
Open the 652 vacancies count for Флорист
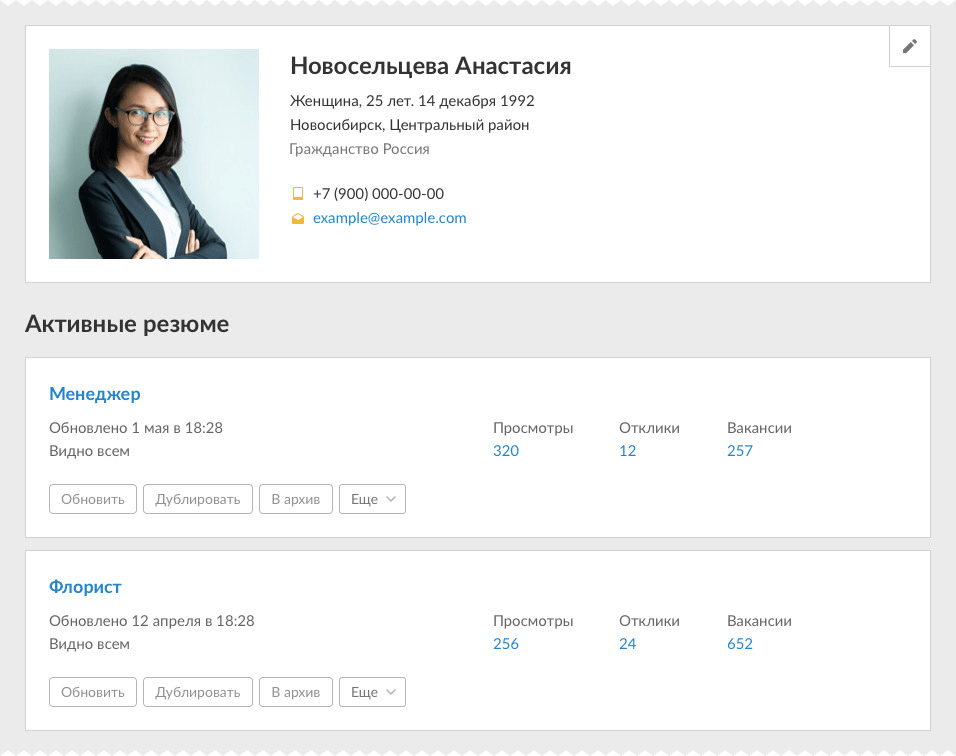[x=740, y=644]
